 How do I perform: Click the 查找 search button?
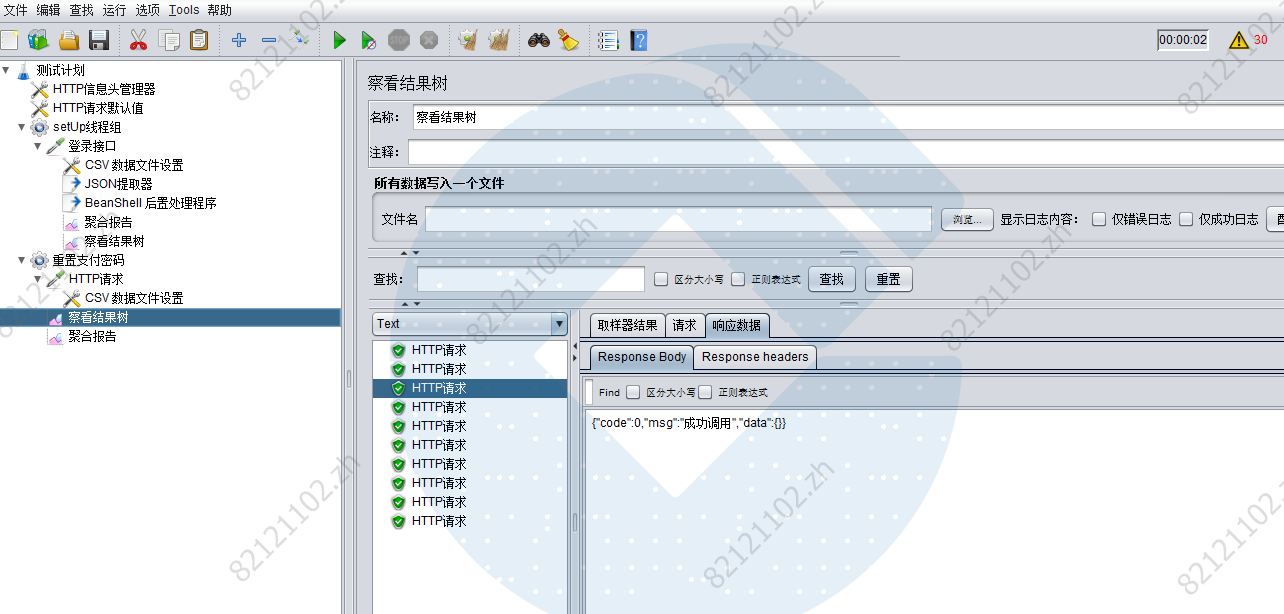pyautogui.click(x=831, y=279)
